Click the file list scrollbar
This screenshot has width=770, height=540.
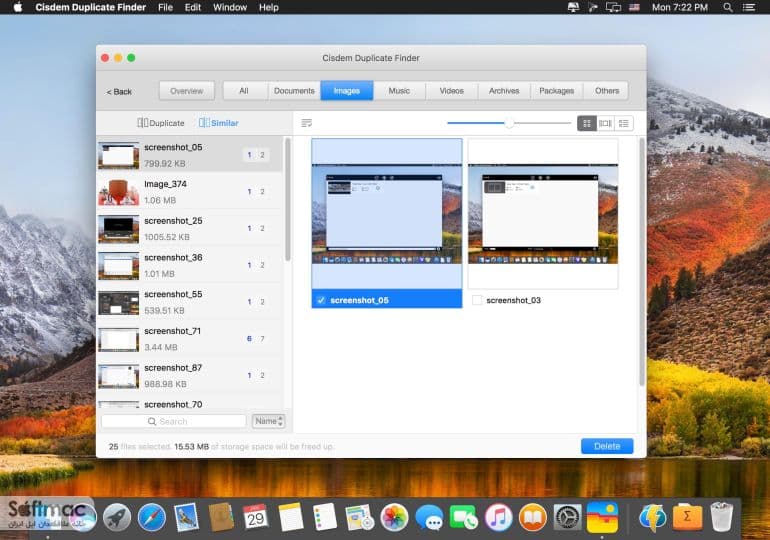tap(288, 199)
